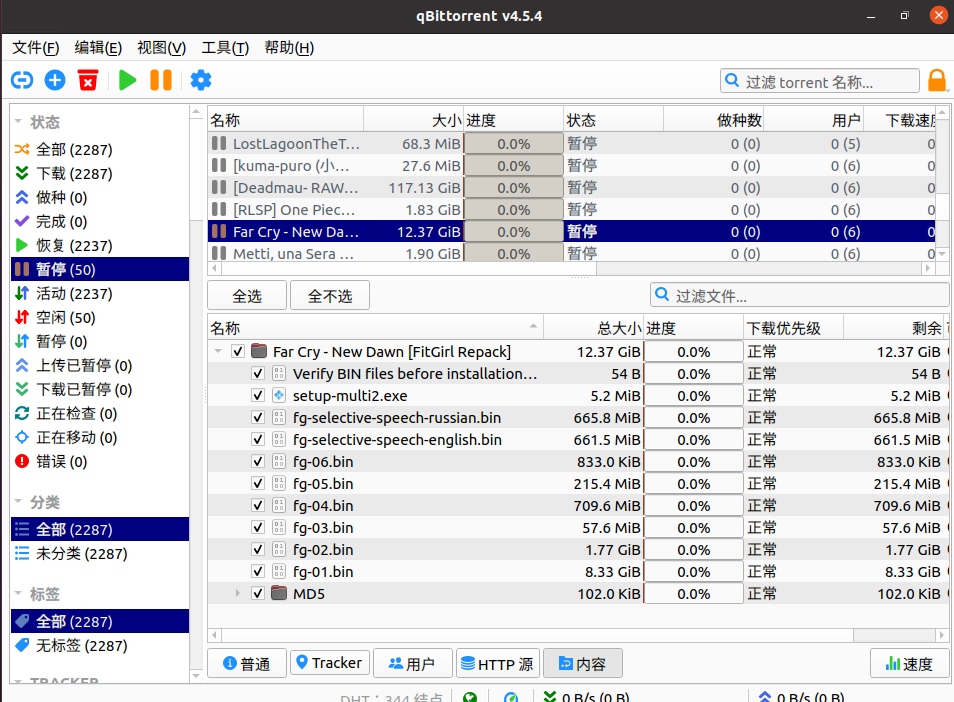The width and height of the screenshot is (954, 702).
Task: Uncheck the setup-multi2.exe checkbox
Action: click(258, 395)
